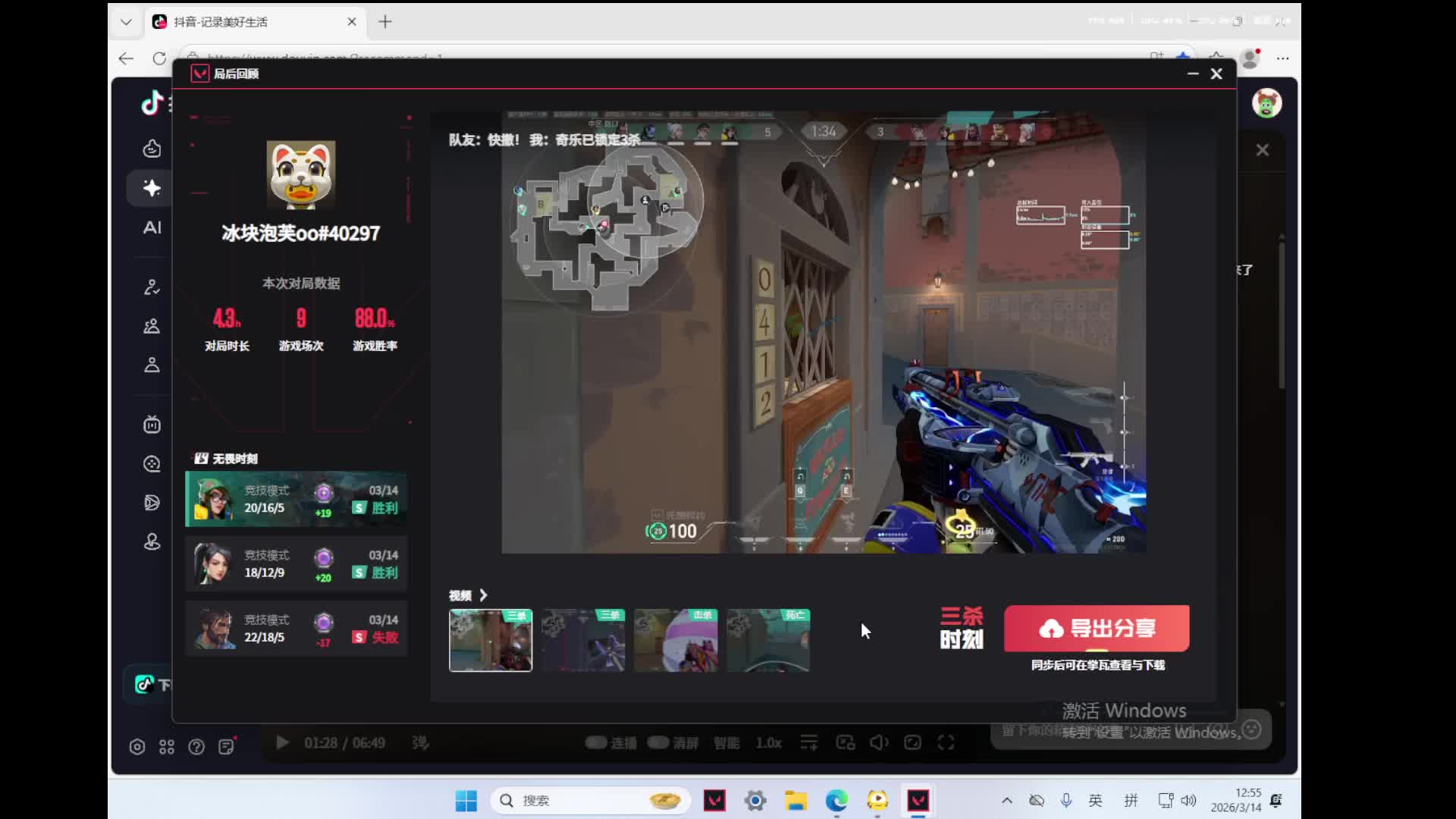The image size is (1456, 819).
Task: Open Douyin settings gear at bottom left
Action: pyautogui.click(x=137, y=747)
